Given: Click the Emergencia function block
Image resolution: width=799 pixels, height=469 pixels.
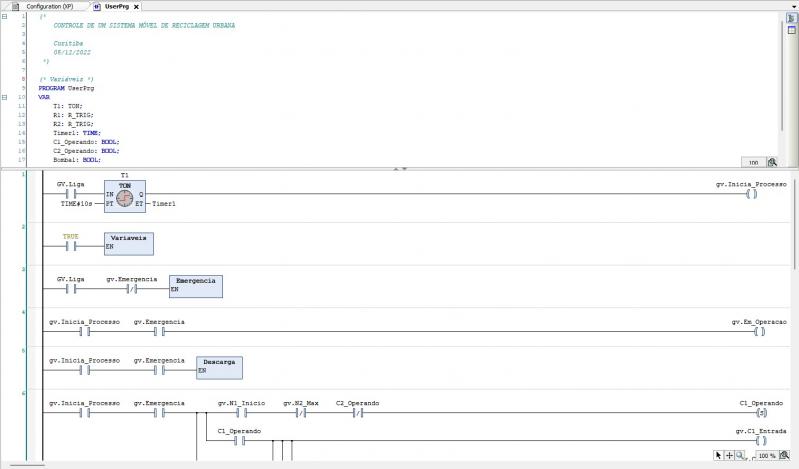Looking at the screenshot, I should pyautogui.click(x=196, y=286).
